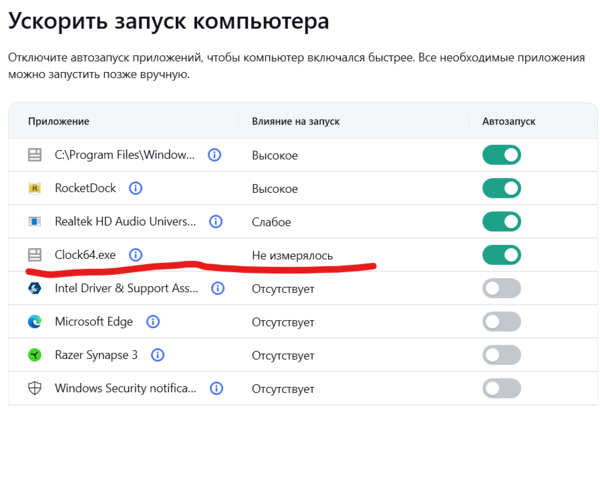The image size is (600, 489).
Task: Disable autostart for C:\Program Files\Window...
Action: 501,155
